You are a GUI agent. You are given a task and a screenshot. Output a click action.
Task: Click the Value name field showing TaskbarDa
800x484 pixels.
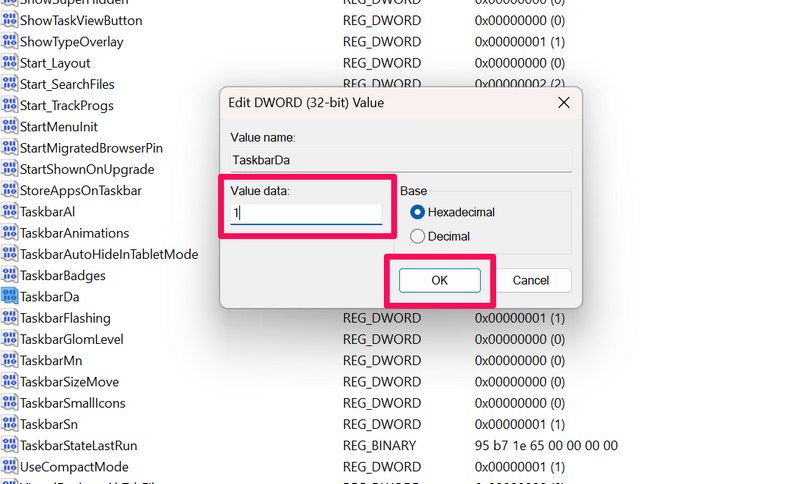[401, 160]
